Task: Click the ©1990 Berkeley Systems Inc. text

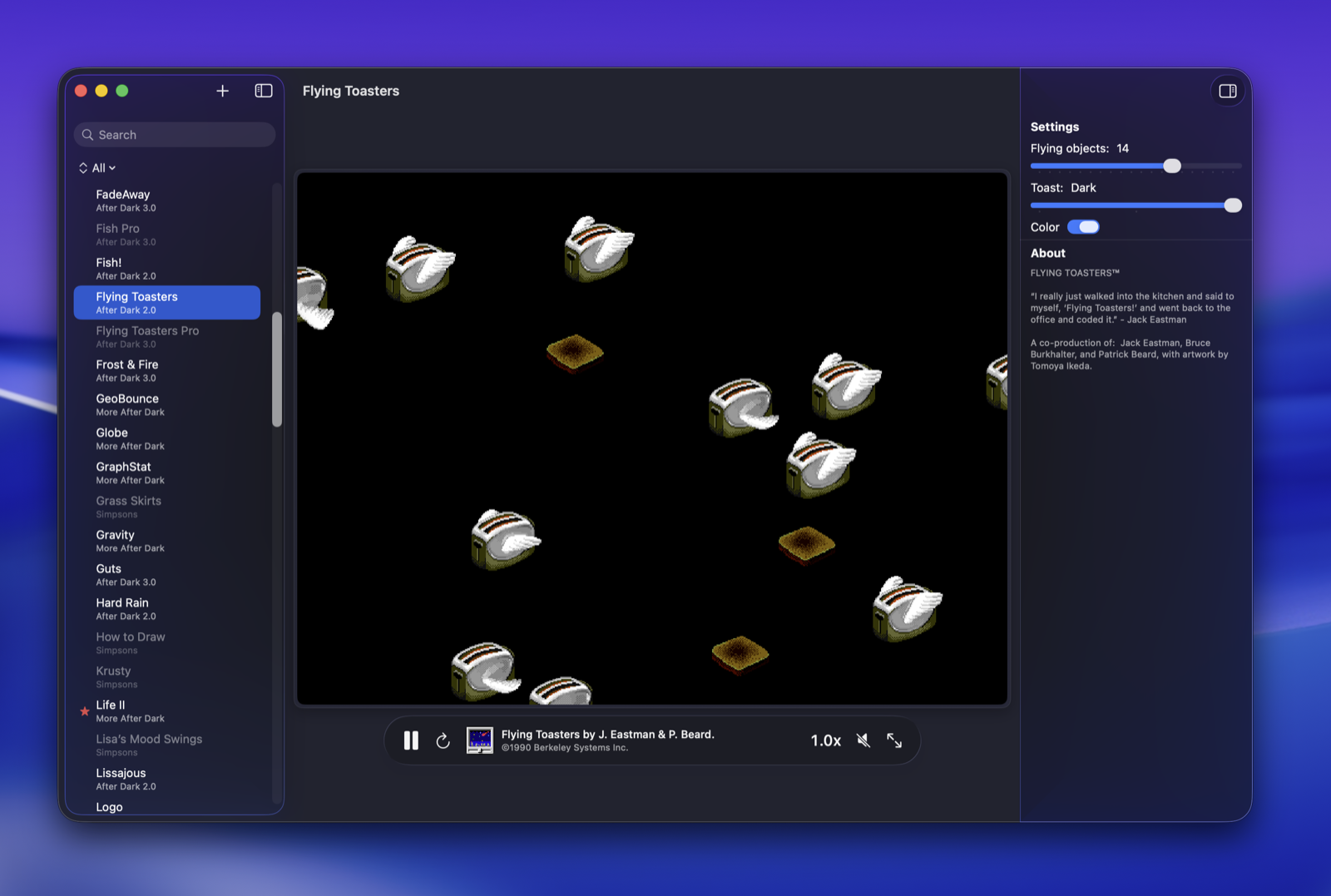Action: pyautogui.click(x=565, y=748)
